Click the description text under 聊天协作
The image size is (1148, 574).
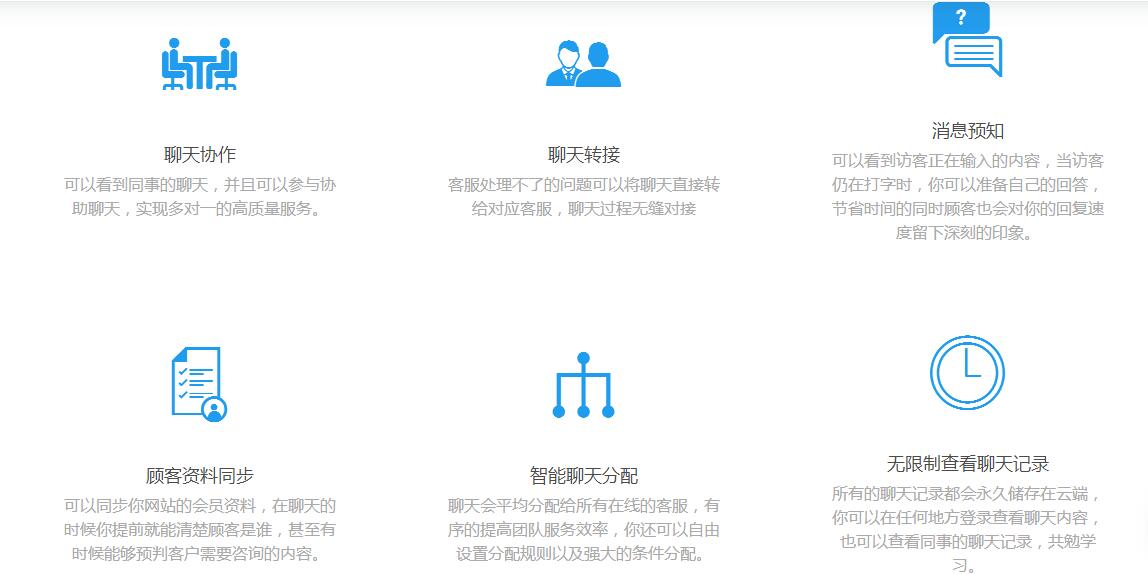click(200, 197)
